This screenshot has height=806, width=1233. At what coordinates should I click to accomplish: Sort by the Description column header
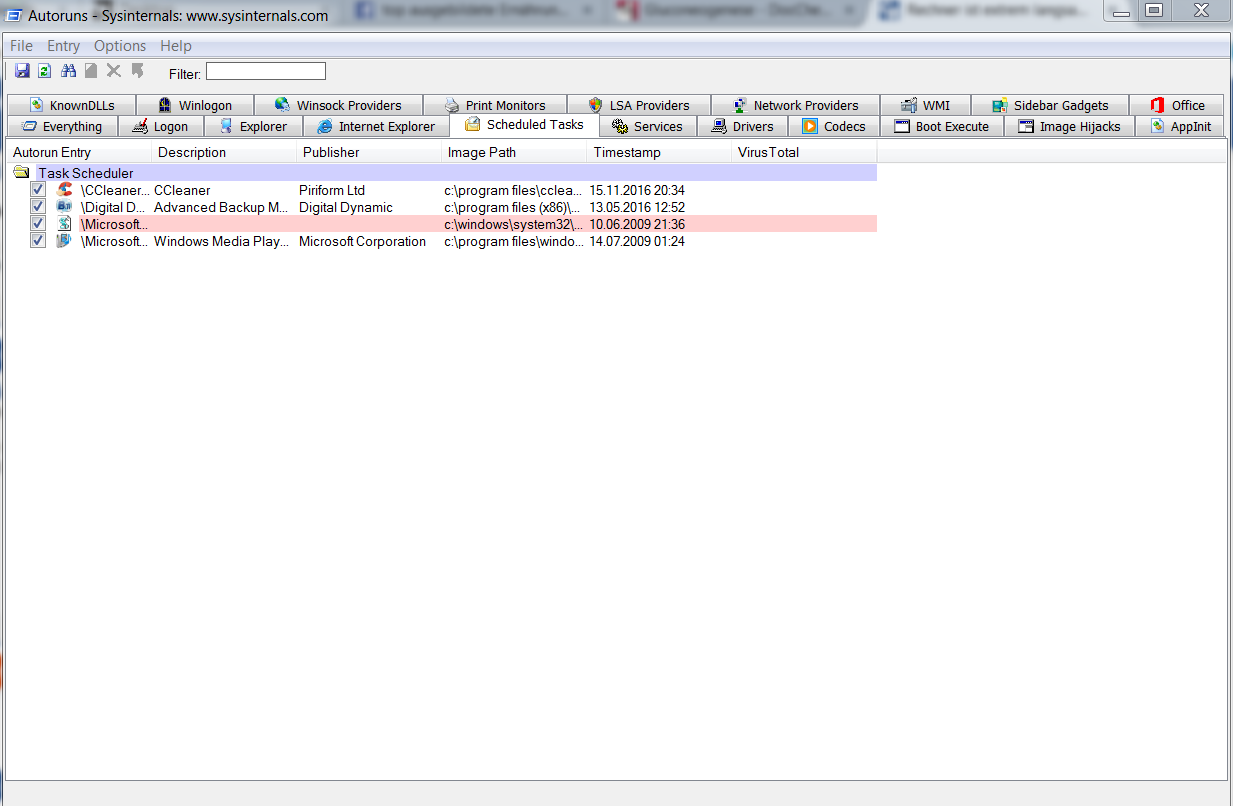(225, 152)
